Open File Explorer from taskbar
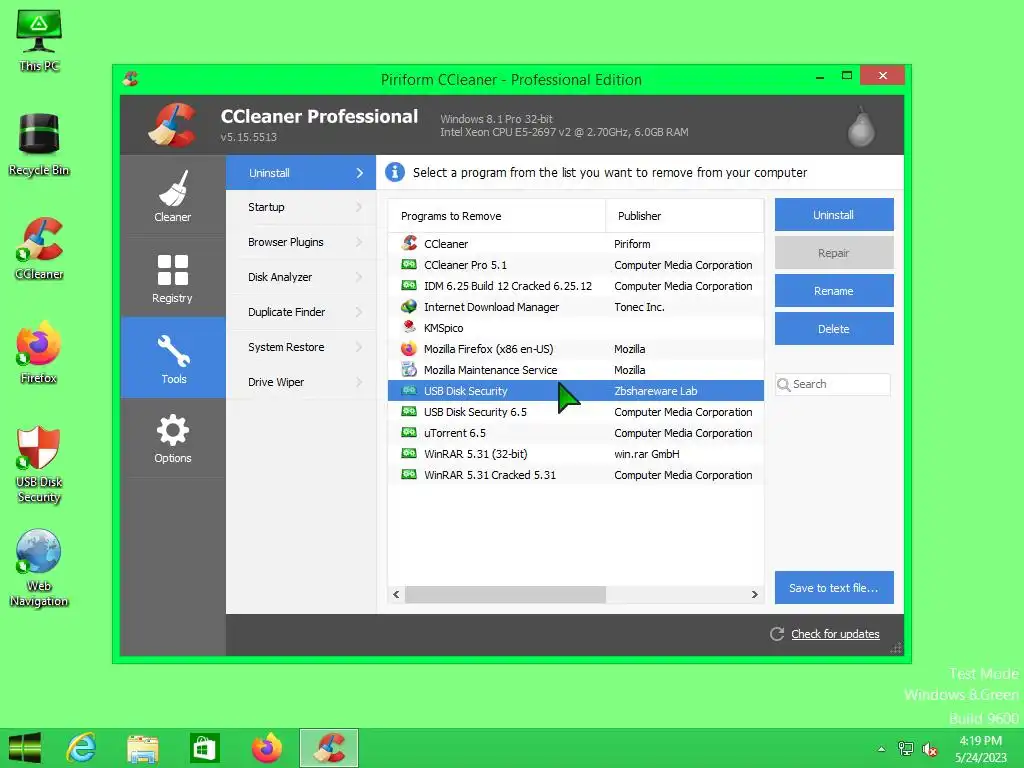The height and width of the screenshot is (768, 1024). (143, 748)
